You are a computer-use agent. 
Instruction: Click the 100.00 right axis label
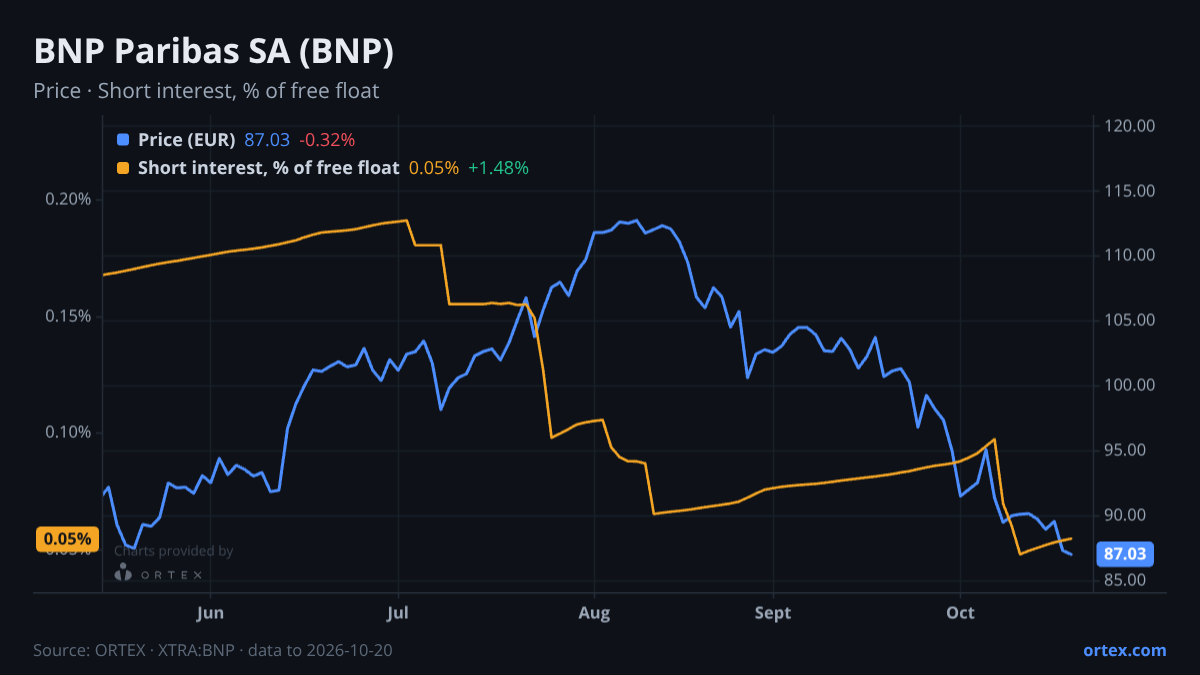point(1130,385)
